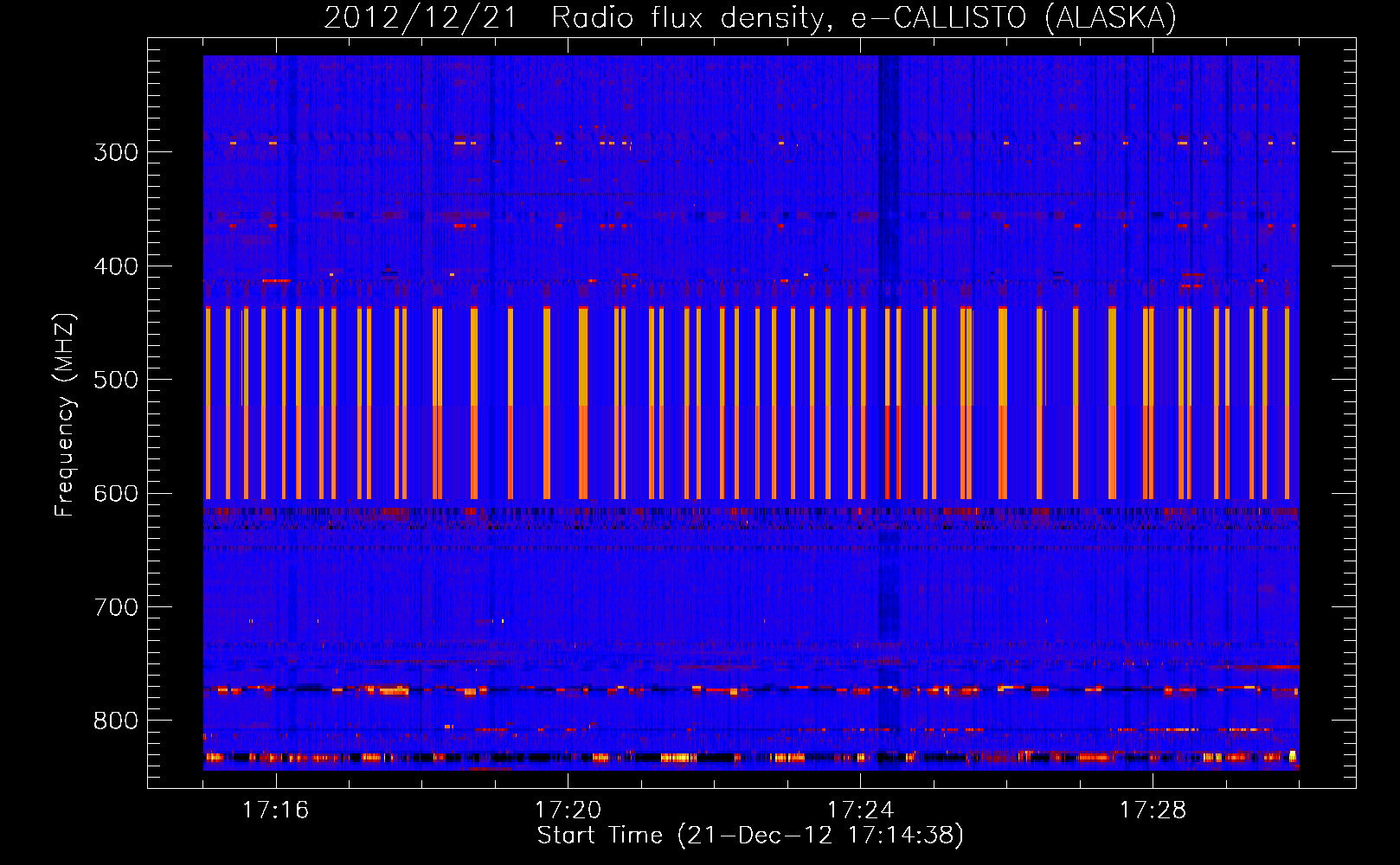Click the 500 frequency tick label
Image resolution: width=1400 pixels, height=865 pixels.
click(x=116, y=380)
